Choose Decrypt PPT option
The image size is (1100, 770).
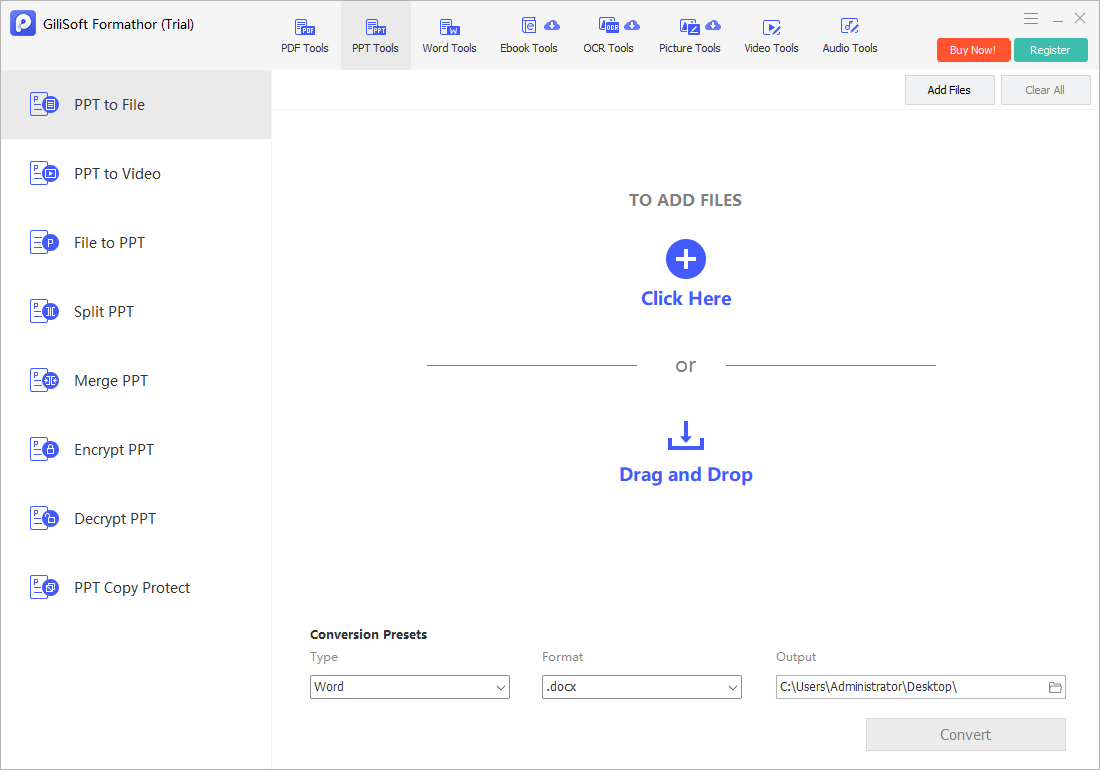pos(136,519)
